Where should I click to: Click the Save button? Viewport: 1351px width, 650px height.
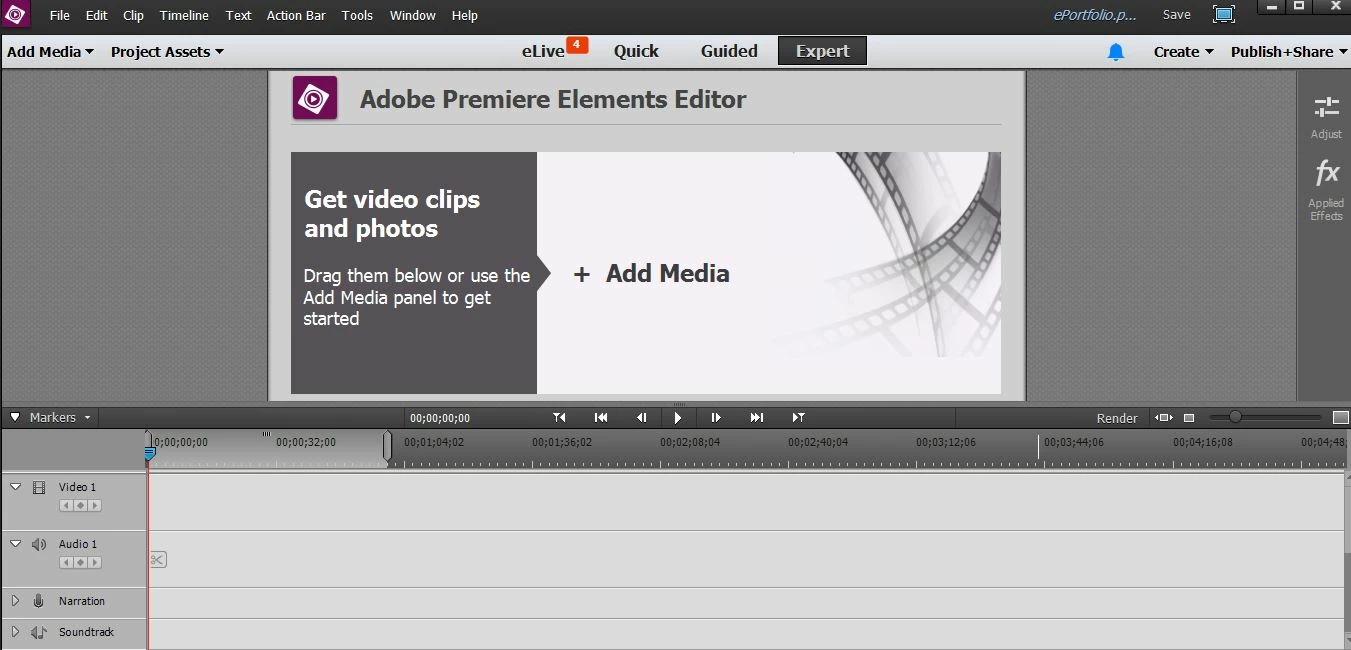pos(1176,14)
